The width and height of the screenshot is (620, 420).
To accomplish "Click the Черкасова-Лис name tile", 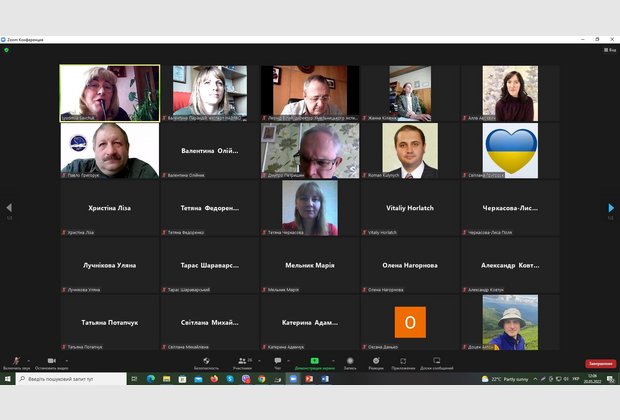I will coord(510,208).
